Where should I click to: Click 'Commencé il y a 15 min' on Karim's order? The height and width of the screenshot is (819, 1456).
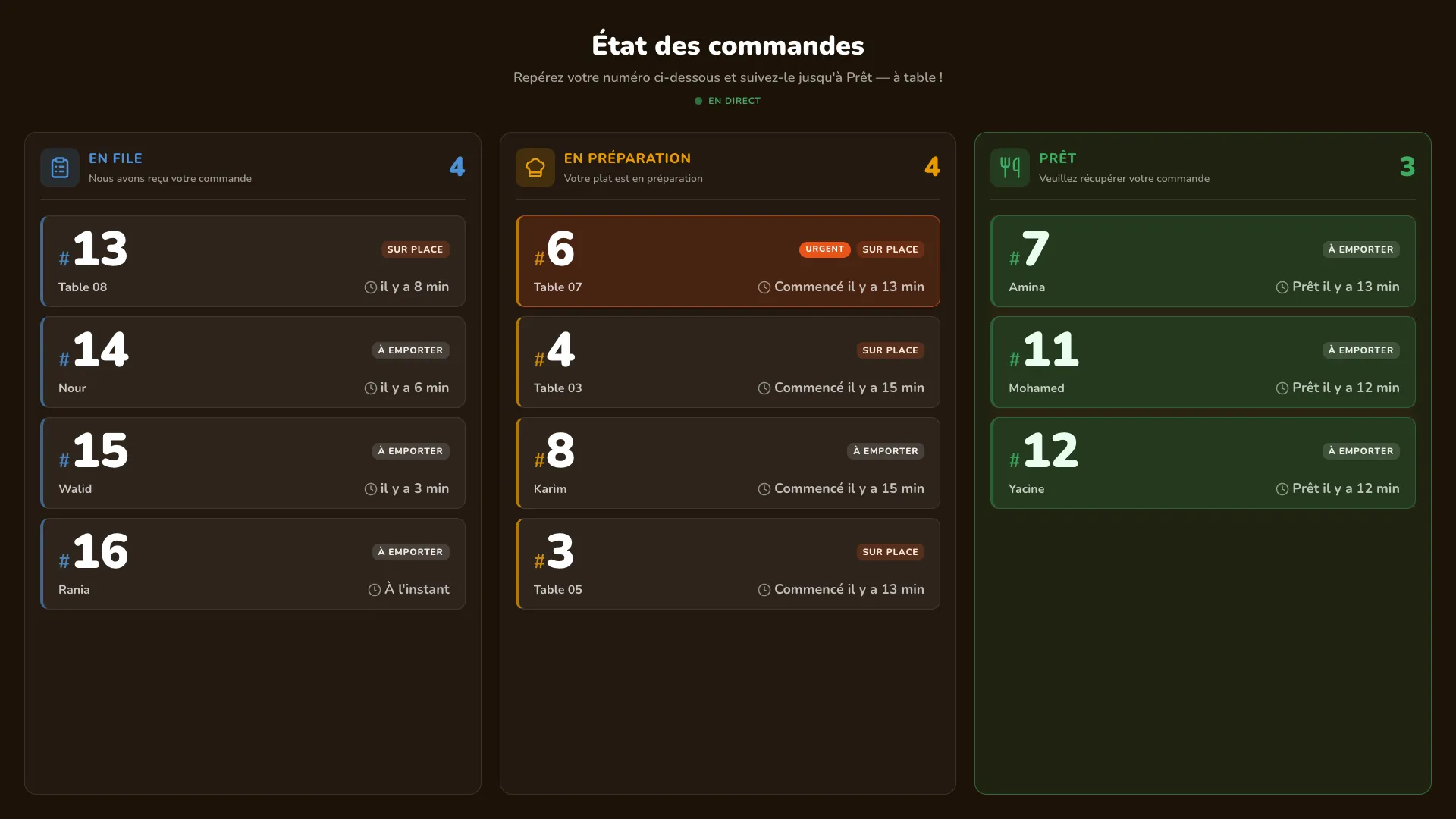(849, 489)
